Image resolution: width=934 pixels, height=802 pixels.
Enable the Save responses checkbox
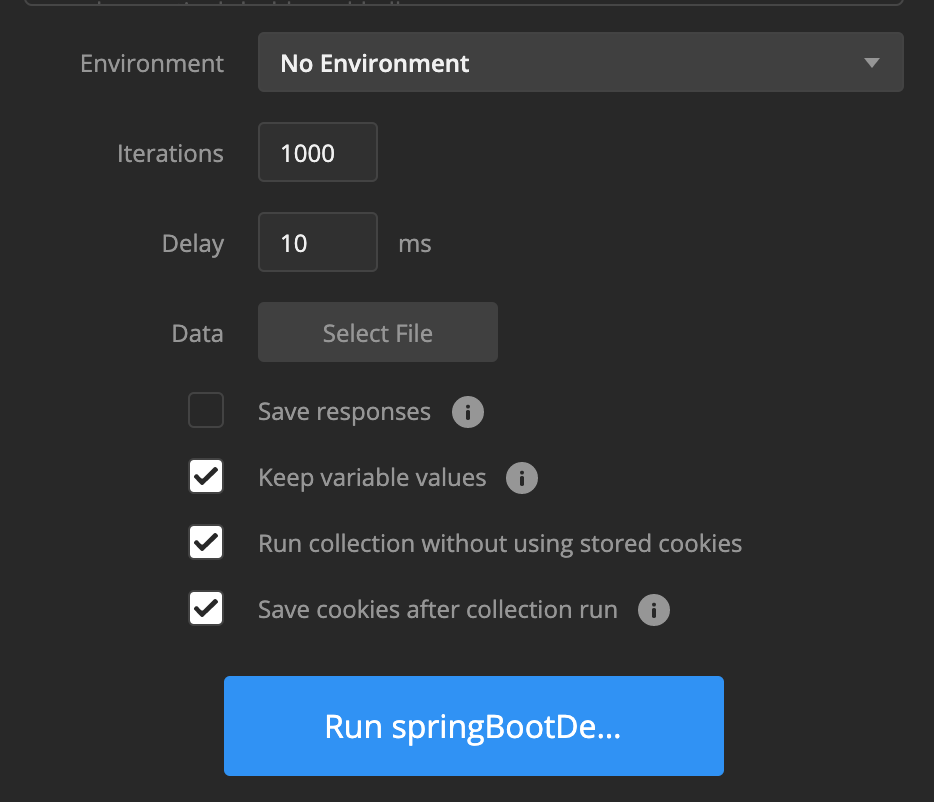206,411
